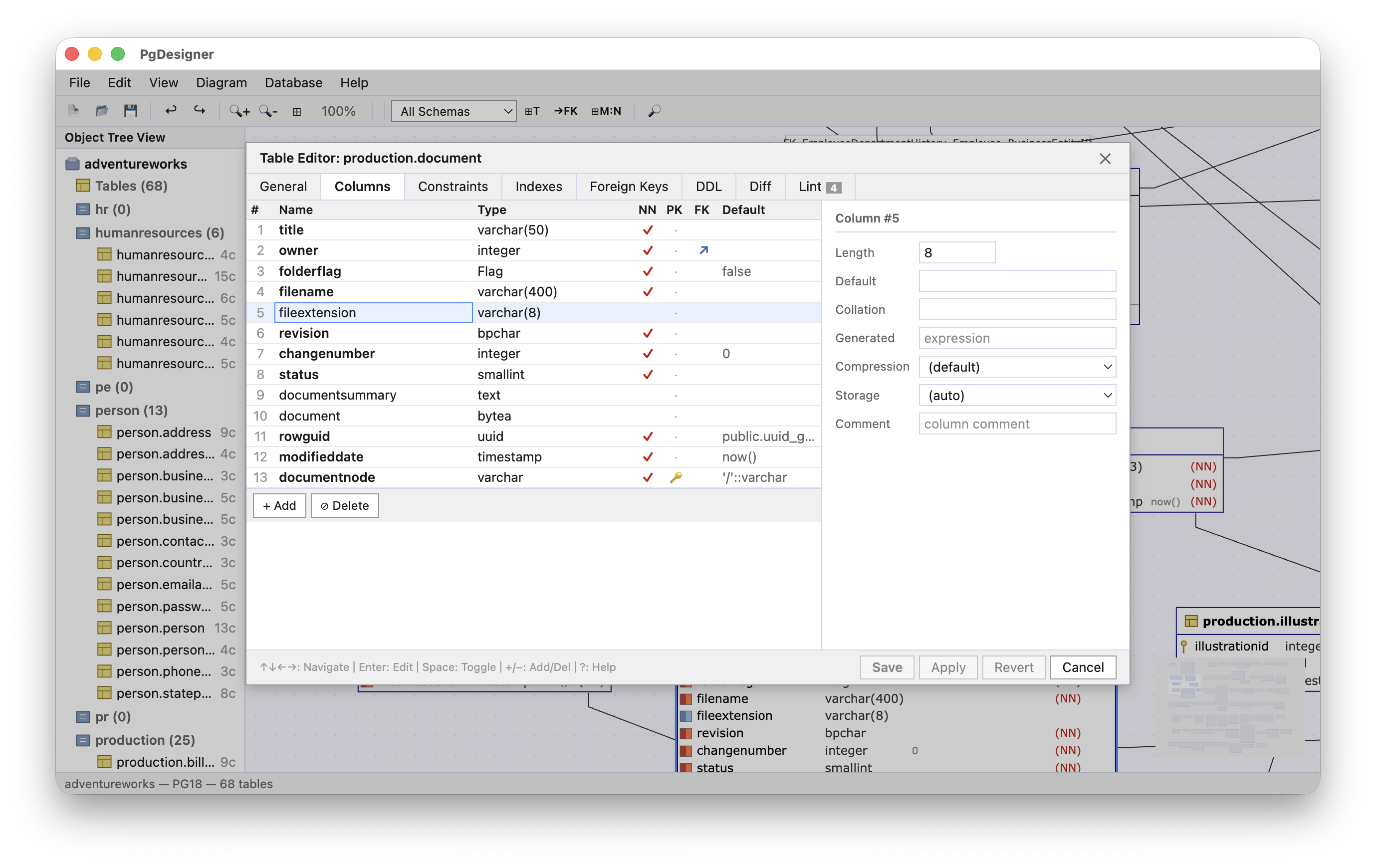Click the Apply button
The image size is (1376, 868).
(x=947, y=667)
